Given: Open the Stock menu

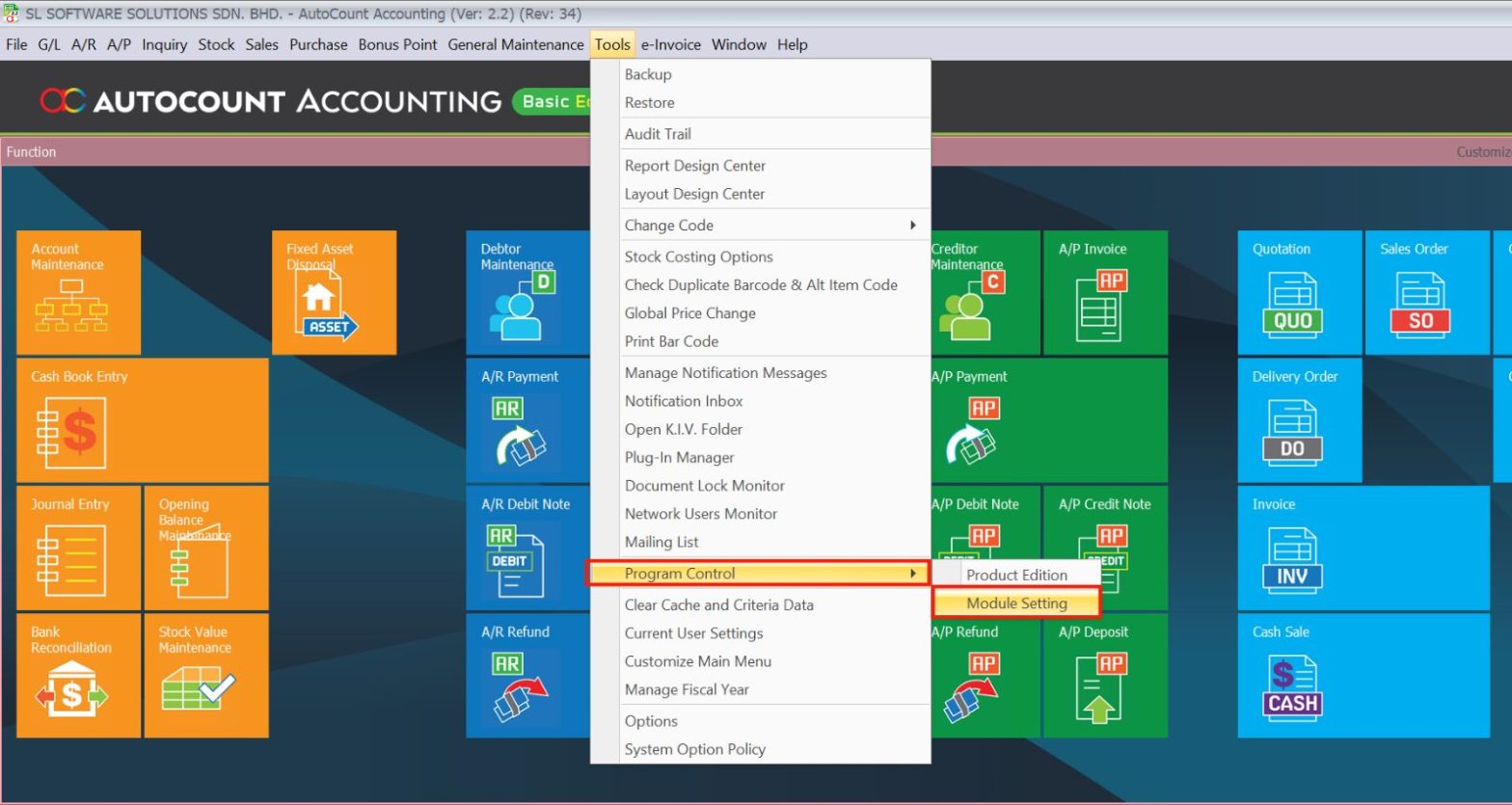Looking at the screenshot, I should [216, 44].
